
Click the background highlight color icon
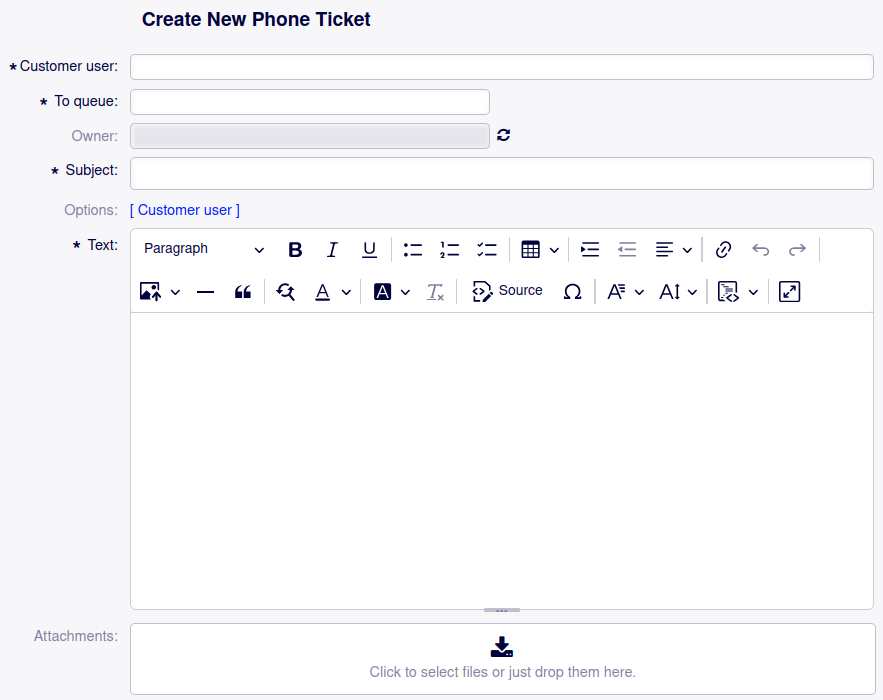[382, 292]
